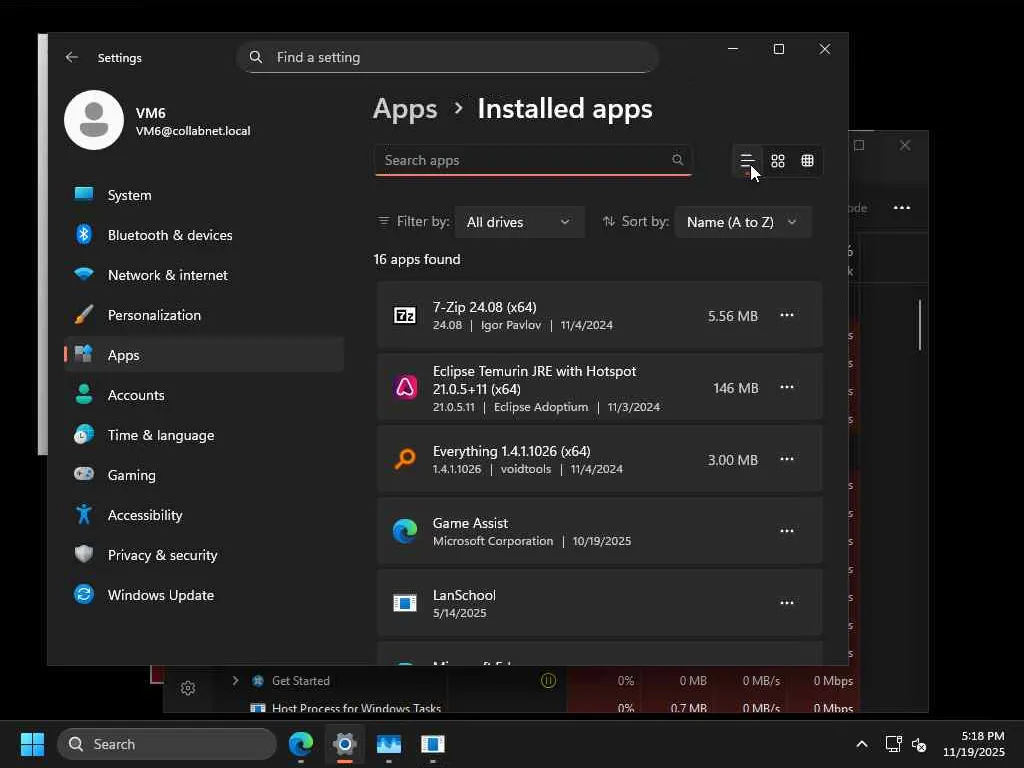Click the Search apps field

(x=533, y=160)
